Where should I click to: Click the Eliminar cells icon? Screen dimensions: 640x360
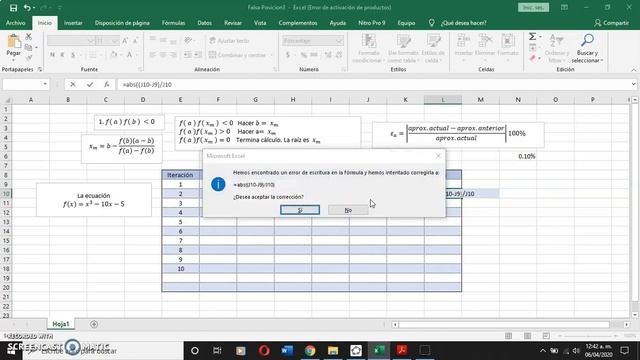tap(485, 41)
